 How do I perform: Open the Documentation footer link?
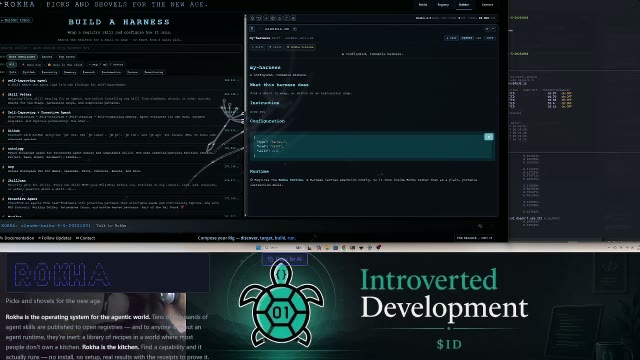18,238
